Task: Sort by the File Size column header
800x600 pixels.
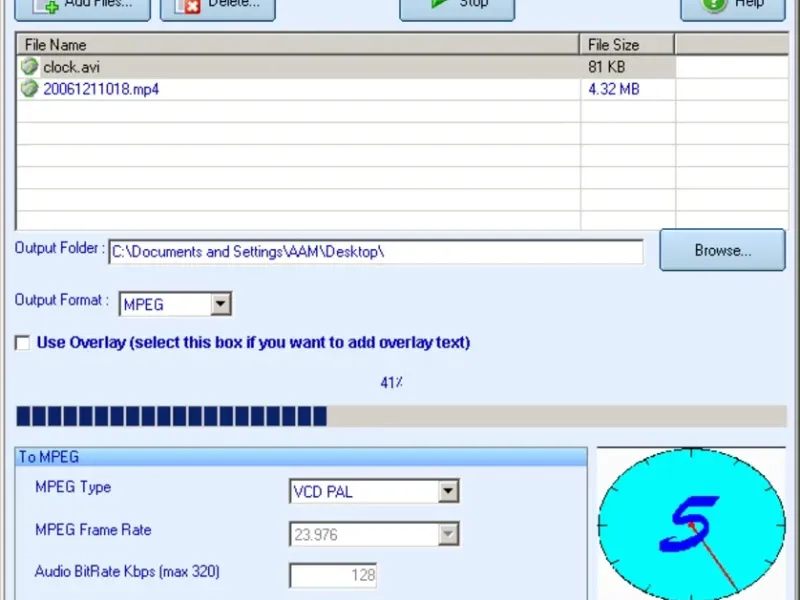Action: pyautogui.click(x=627, y=44)
